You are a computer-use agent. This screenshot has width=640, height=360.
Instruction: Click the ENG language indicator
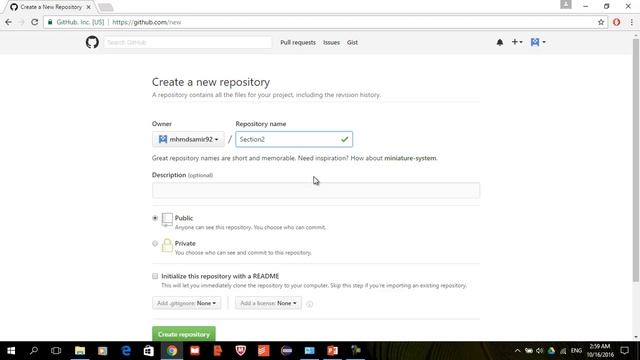576,351
